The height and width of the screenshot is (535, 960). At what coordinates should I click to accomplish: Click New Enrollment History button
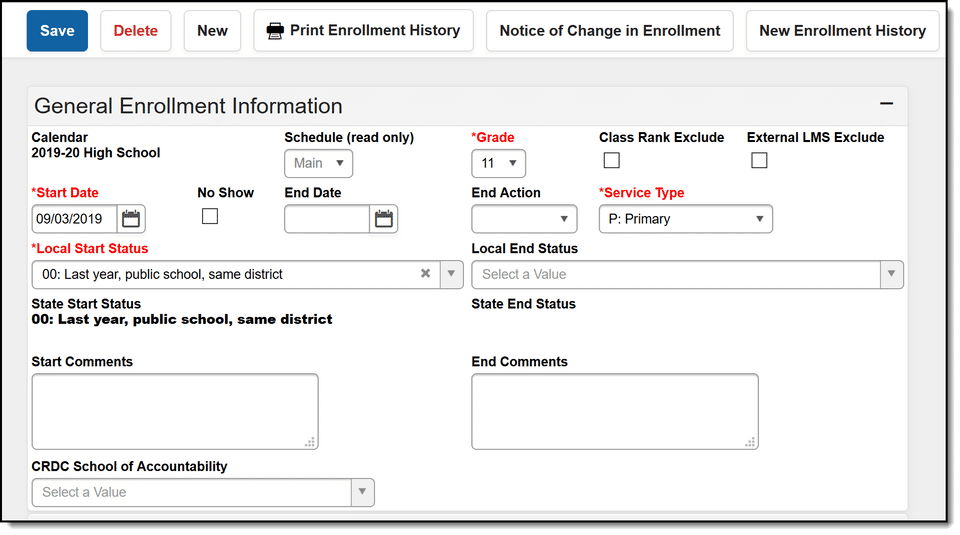tap(842, 31)
